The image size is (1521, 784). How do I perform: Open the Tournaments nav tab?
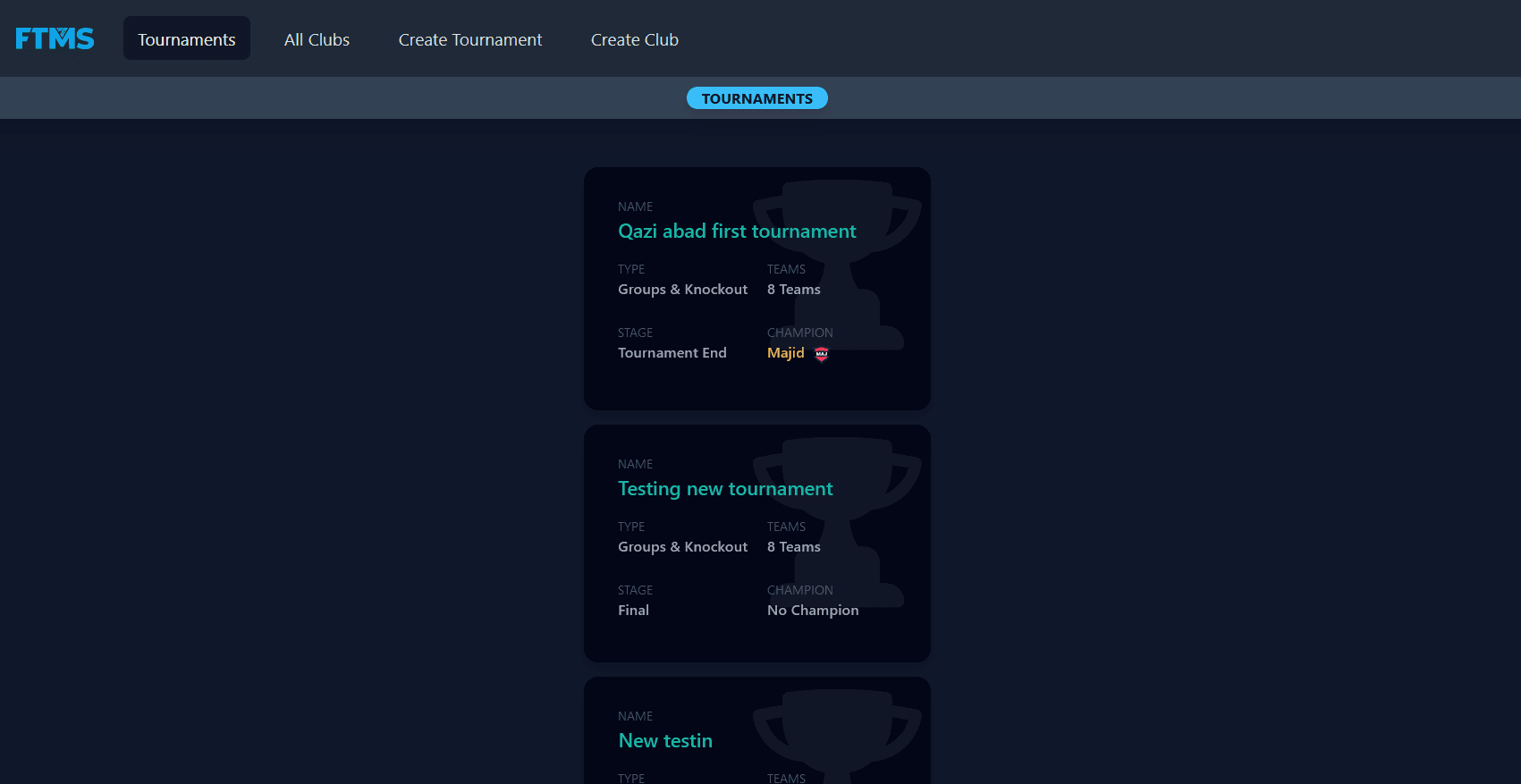click(186, 39)
